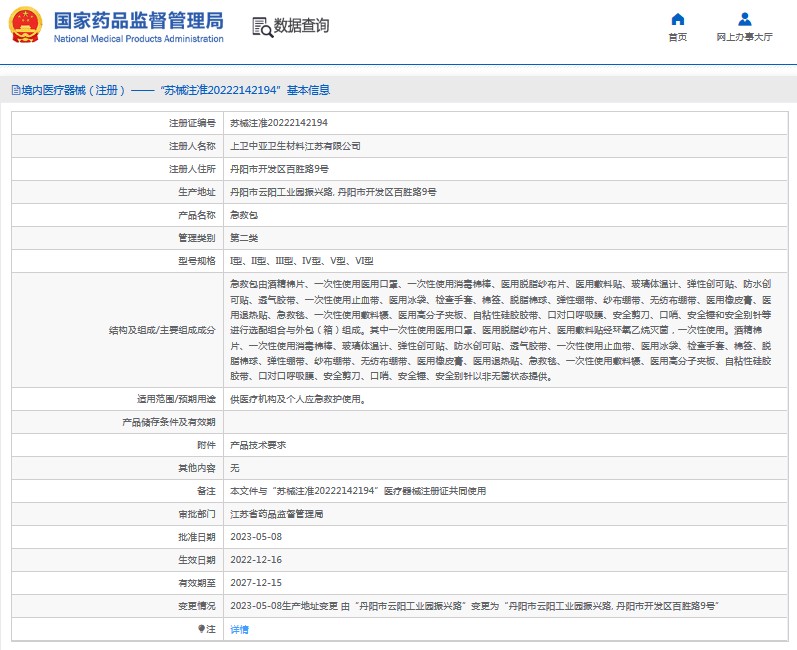Click the 管理类别 row label
The image size is (797, 650).
pos(197,238)
